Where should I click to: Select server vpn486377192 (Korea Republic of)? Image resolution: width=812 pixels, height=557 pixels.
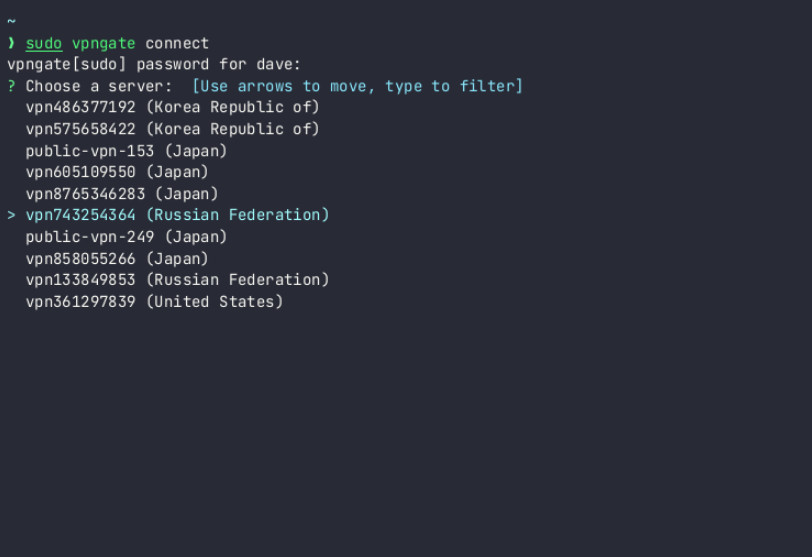(172, 107)
